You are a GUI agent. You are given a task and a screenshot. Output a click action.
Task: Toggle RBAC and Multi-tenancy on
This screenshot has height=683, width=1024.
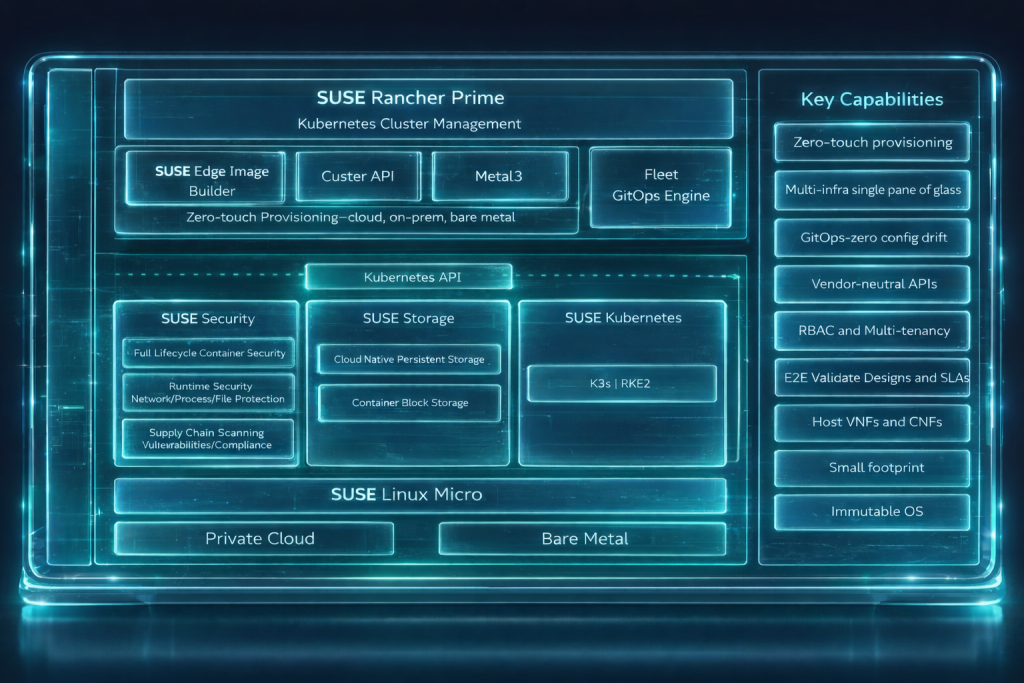tap(871, 330)
